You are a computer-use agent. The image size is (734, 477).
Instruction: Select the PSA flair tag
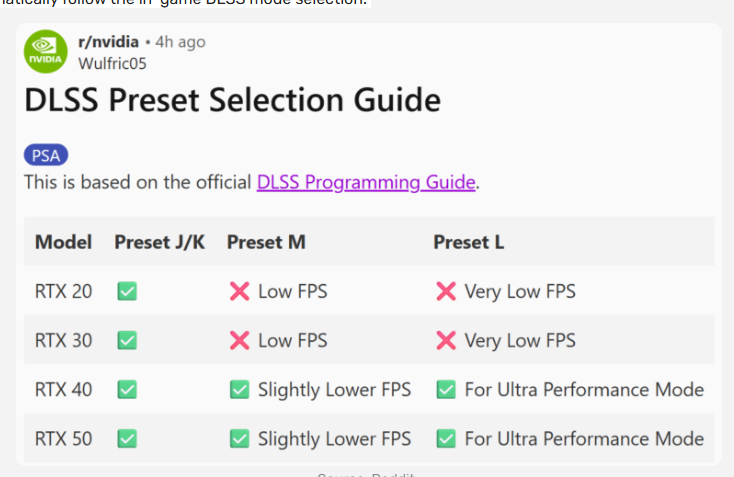pyautogui.click(x=46, y=155)
